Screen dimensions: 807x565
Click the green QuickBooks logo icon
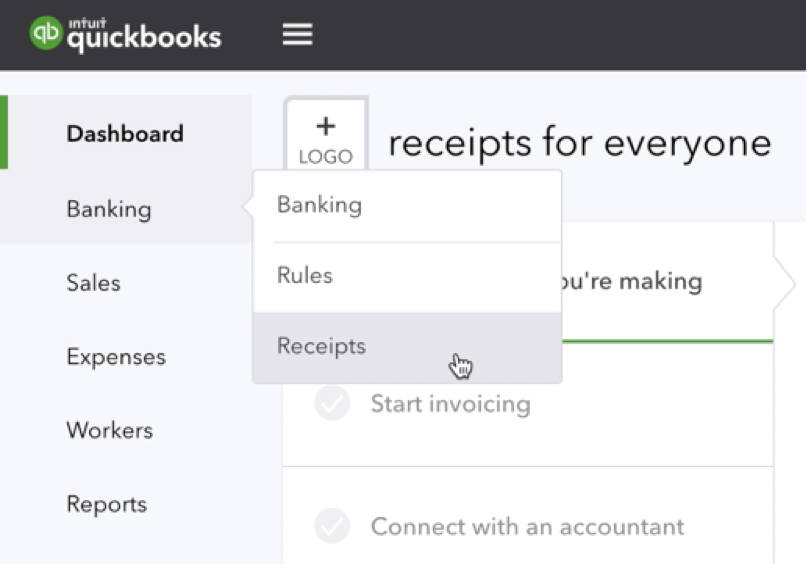(46, 35)
